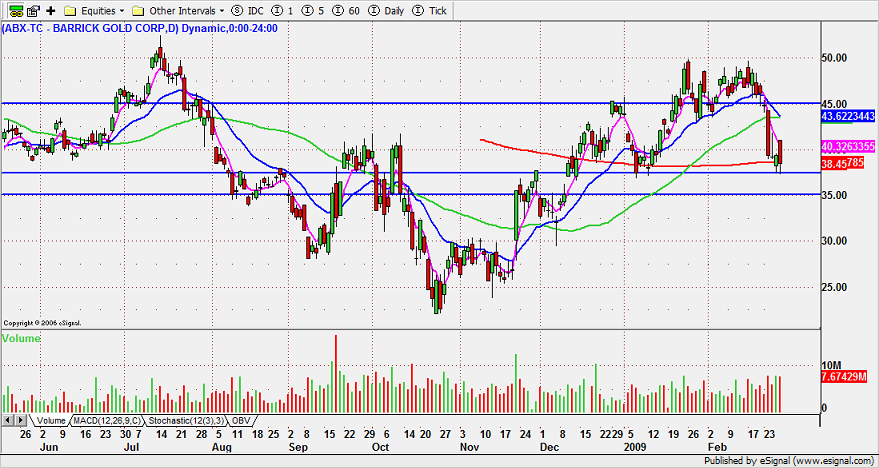The width and height of the screenshot is (879, 468).
Task: Switch to the 1 minute interval
Action: tap(283, 11)
